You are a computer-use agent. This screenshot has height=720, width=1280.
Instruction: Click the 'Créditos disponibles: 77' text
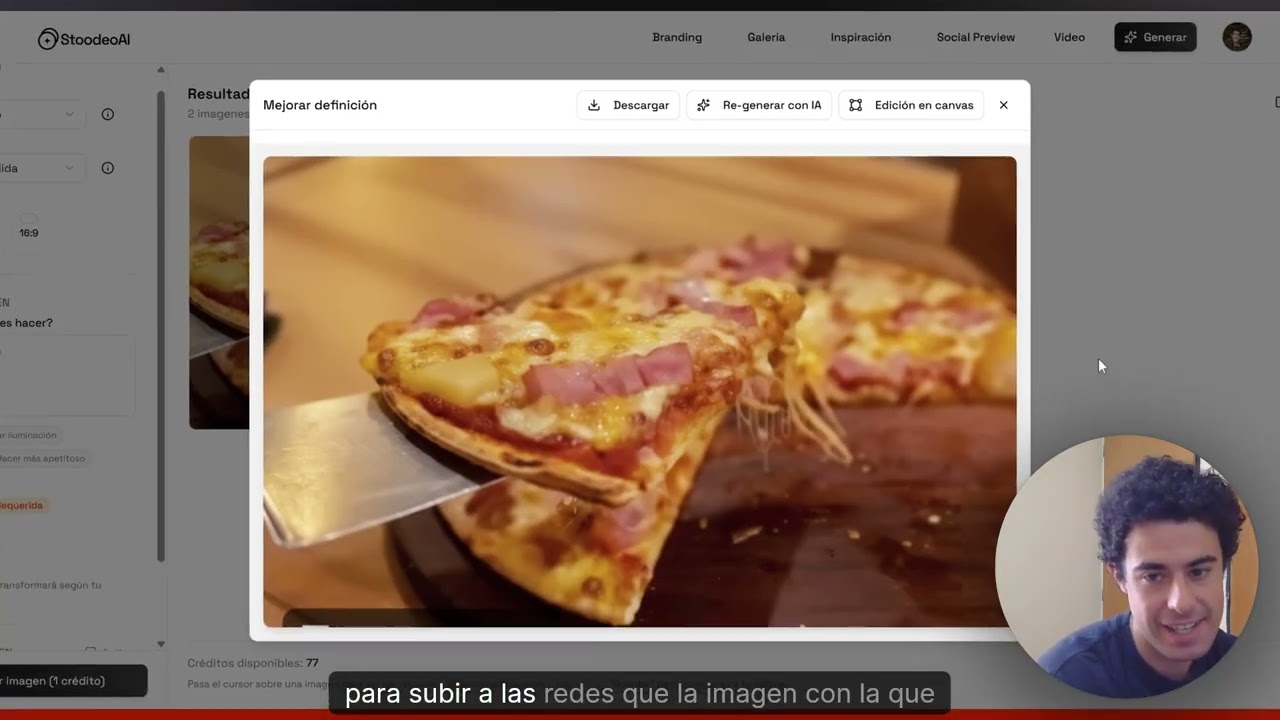253,663
